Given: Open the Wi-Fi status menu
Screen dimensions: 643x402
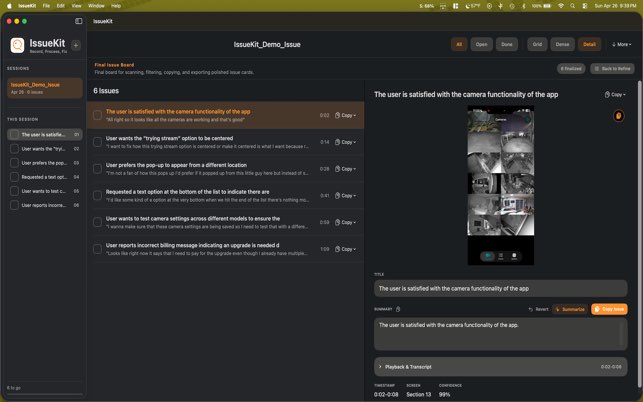Looking at the screenshot, I should [x=561, y=6].
